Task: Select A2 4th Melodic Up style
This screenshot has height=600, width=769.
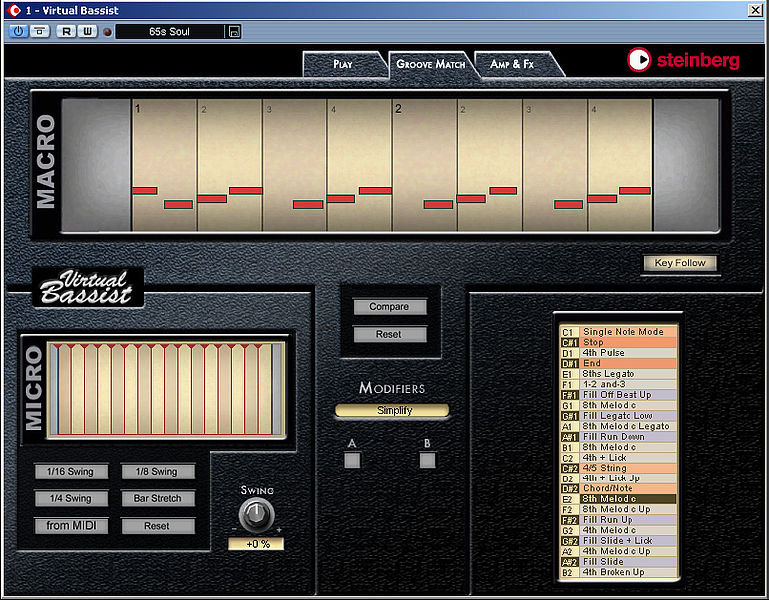Action: pyautogui.click(x=618, y=551)
